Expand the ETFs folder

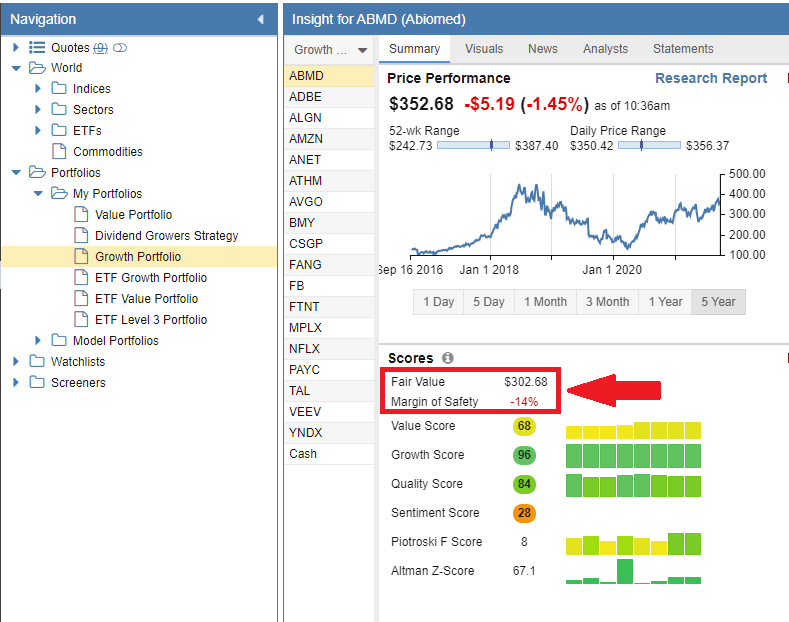click(38, 130)
